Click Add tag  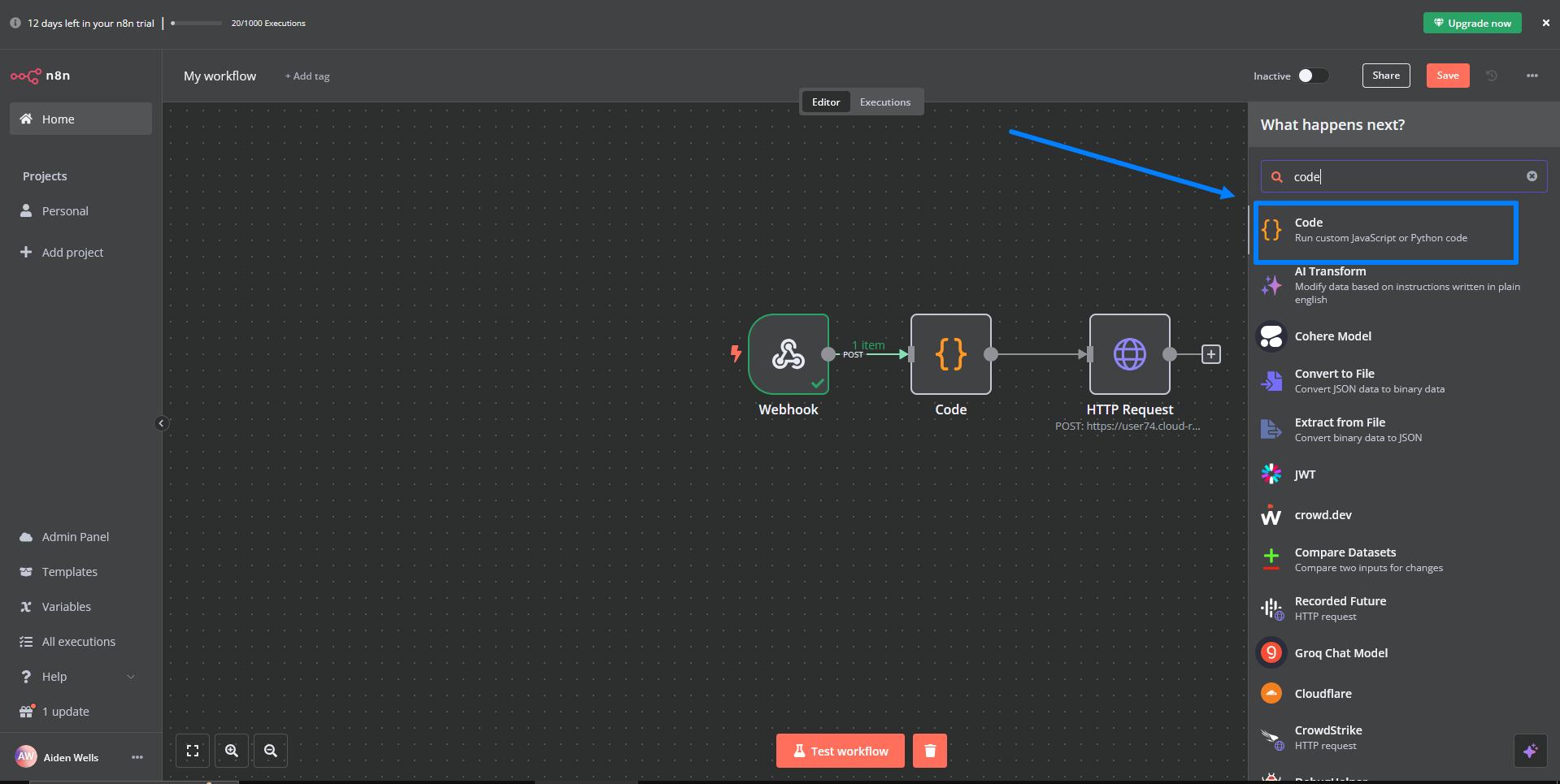tap(307, 76)
